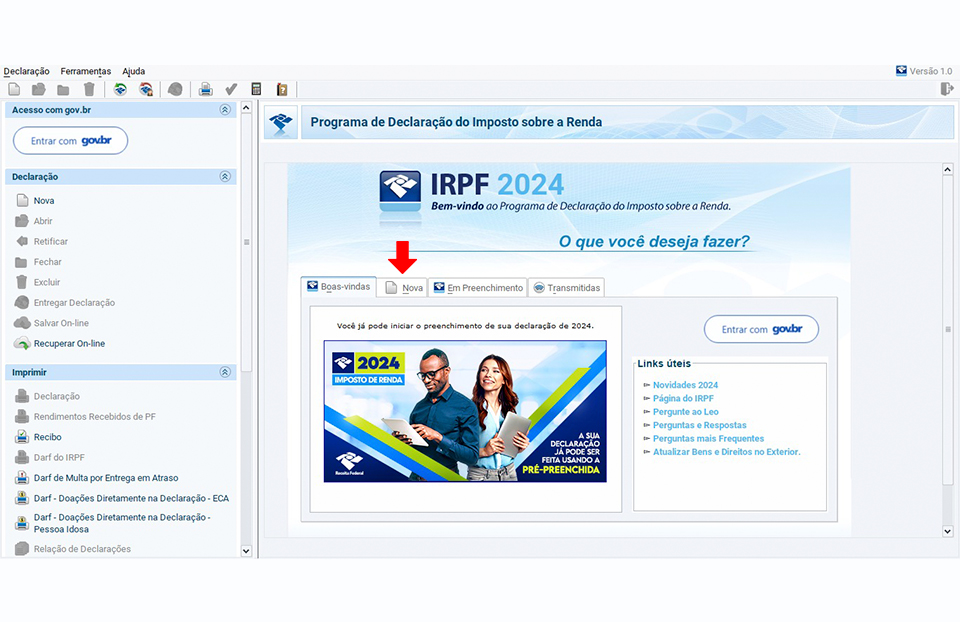Click the Recuperar On-line cloud icon
This screenshot has height=622, width=960.
22,343
